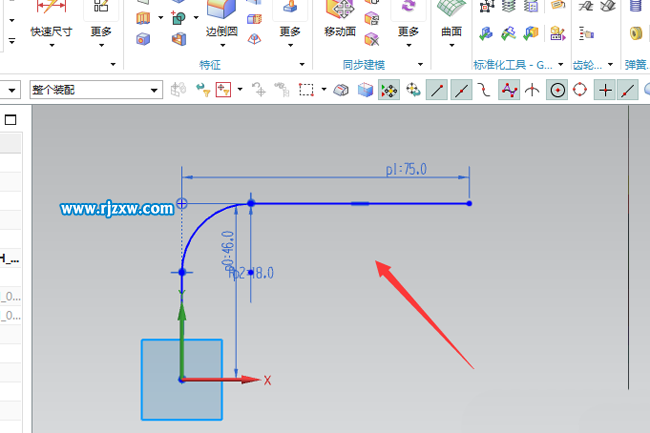650x433 pixels.
Task: Open 更多 menu in the 同步建模 group
Action: coord(408,35)
